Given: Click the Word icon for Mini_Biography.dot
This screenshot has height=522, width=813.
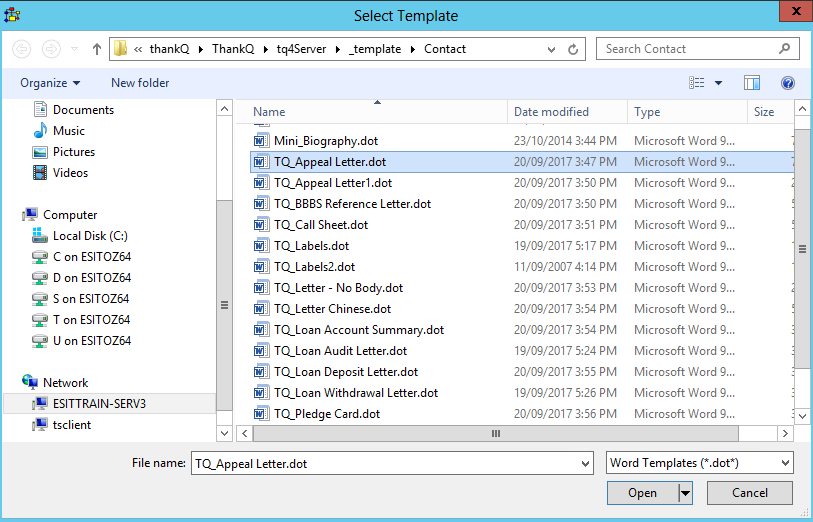Looking at the screenshot, I should point(262,141).
